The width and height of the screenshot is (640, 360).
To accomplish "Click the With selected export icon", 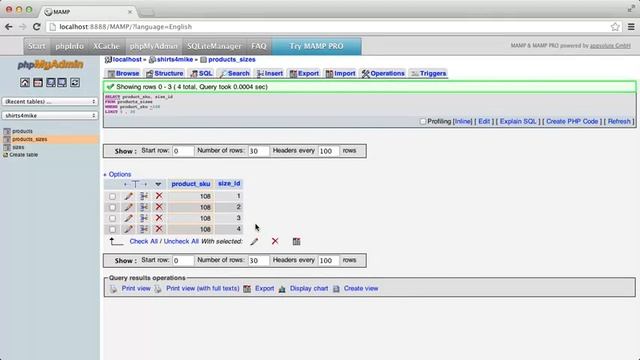I will pos(296,242).
